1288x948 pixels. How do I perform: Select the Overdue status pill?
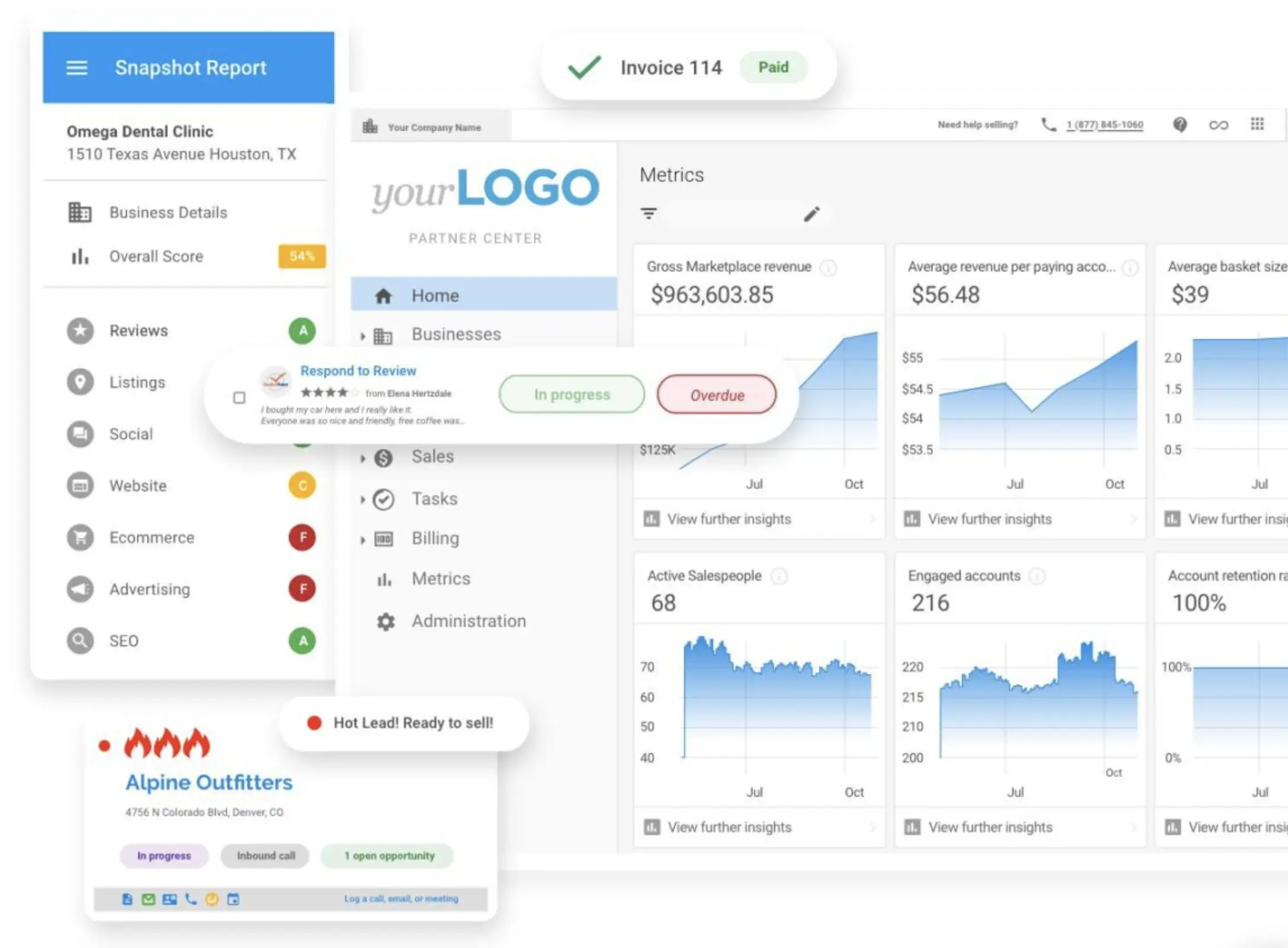click(x=716, y=395)
